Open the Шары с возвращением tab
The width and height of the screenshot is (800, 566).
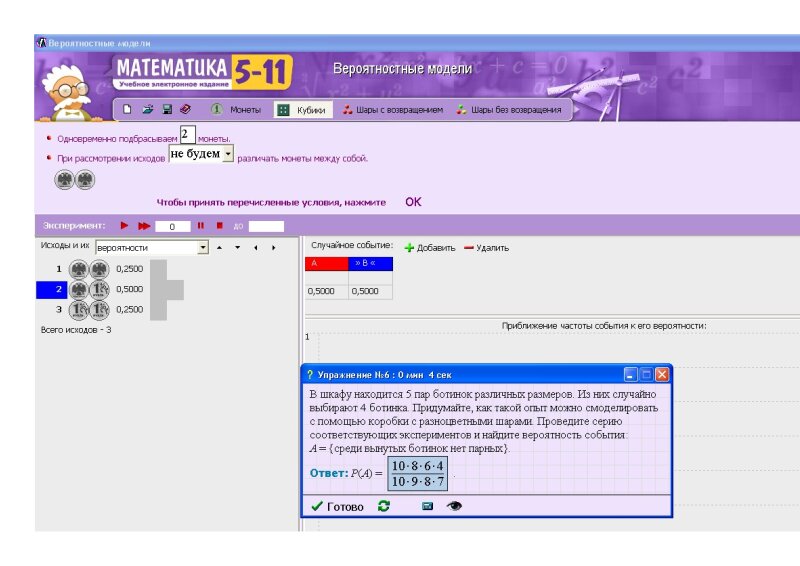click(x=392, y=110)
